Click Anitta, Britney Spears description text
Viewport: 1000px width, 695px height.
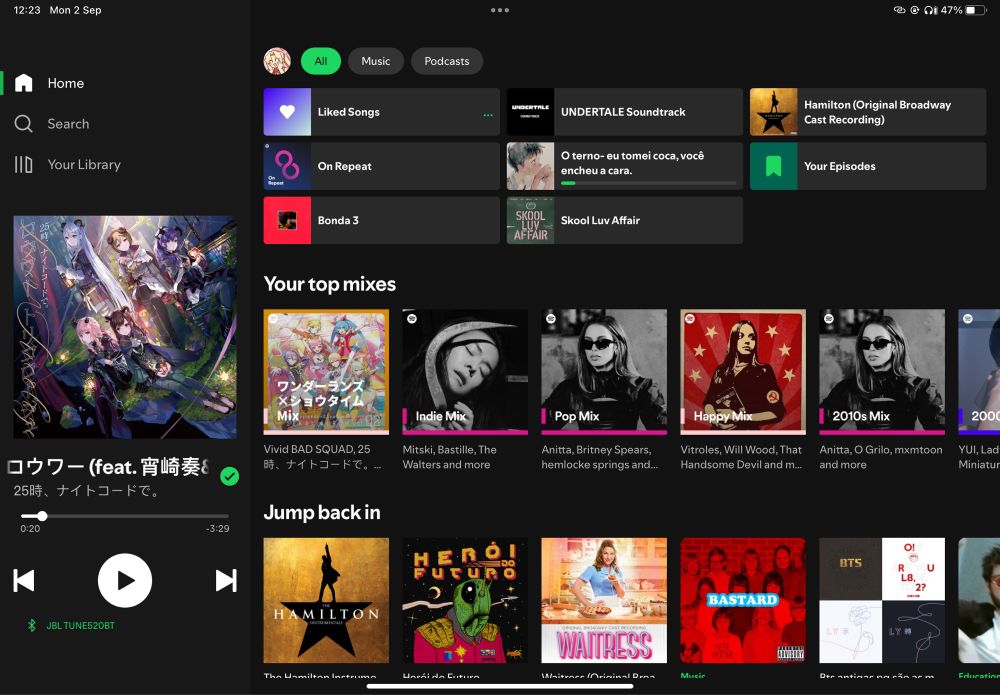coord(599,457)
